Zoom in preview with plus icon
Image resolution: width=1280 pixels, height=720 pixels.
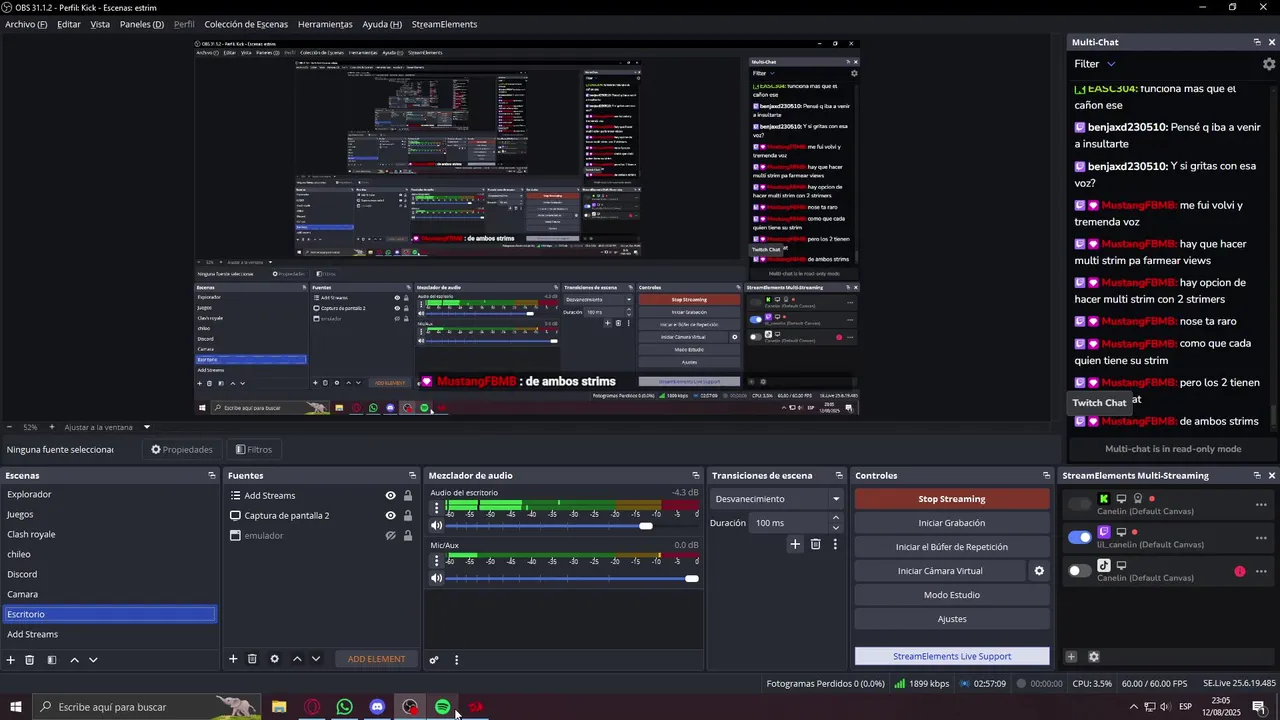(x=53, y=427)
